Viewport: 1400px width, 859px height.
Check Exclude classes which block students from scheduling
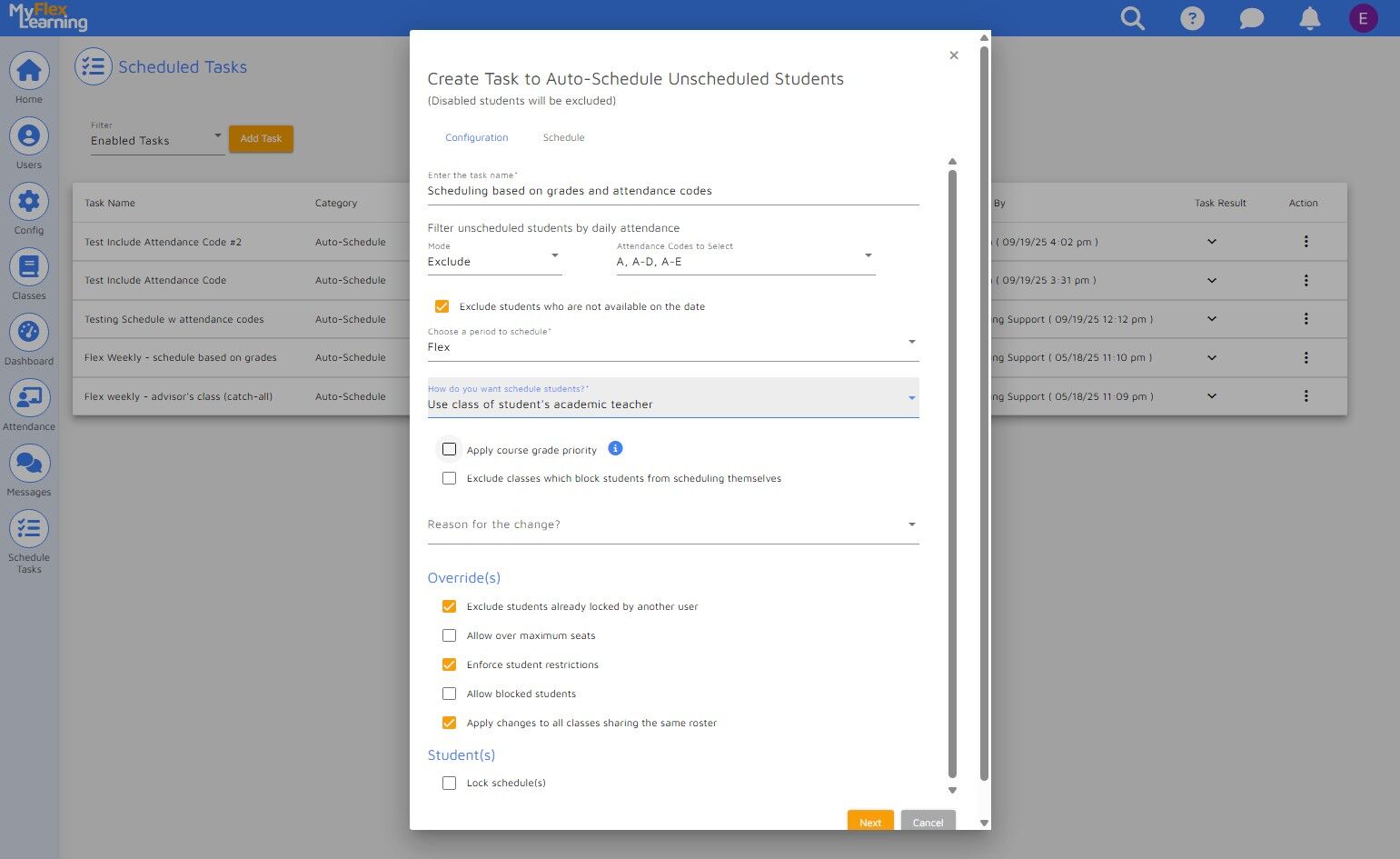449,478
